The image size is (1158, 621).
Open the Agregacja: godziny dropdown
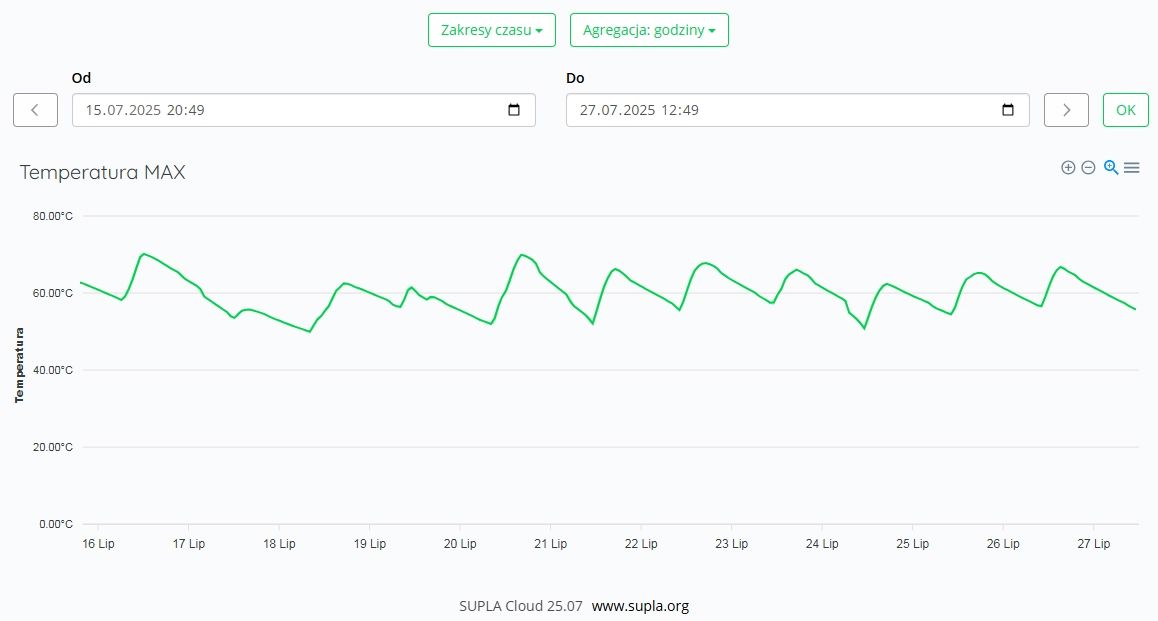coord(649,30)
